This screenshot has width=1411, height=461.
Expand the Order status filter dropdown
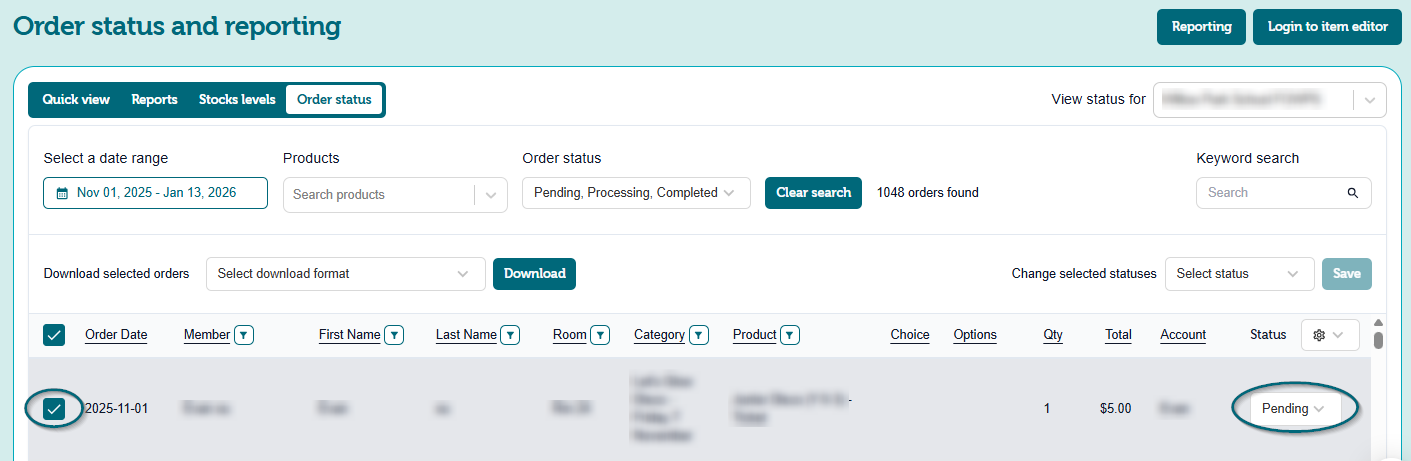pos(636,193)
